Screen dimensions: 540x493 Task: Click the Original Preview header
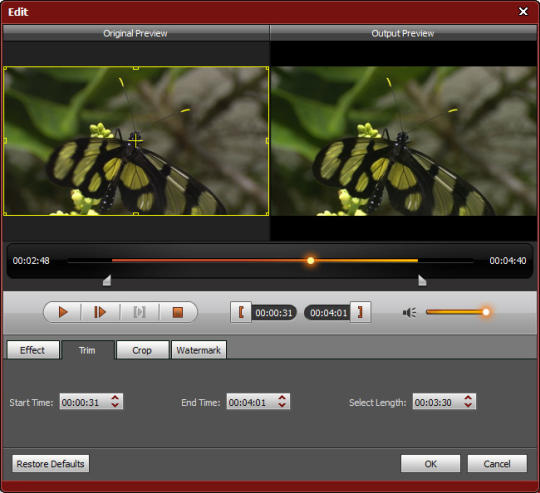tap(135, 33)
